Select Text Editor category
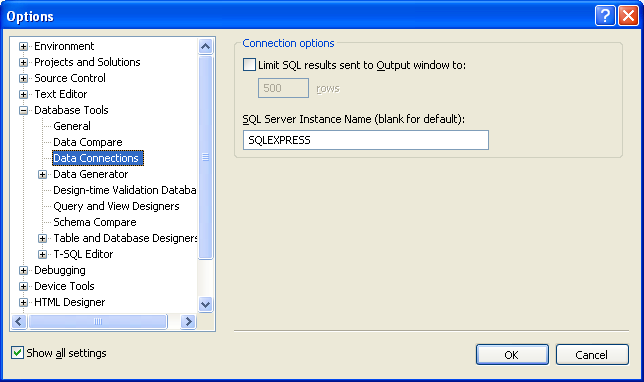 (x=61, y=94)
